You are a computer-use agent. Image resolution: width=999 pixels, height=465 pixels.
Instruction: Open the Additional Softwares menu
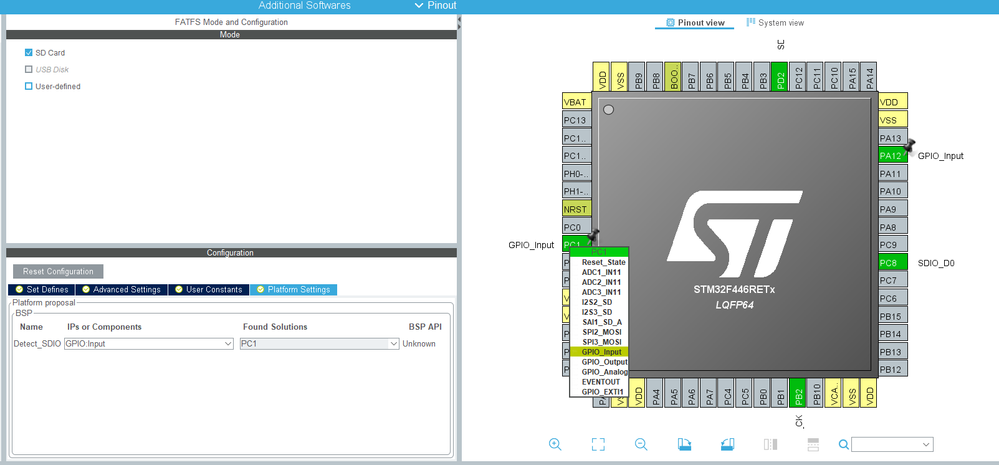tap(304, 5)
